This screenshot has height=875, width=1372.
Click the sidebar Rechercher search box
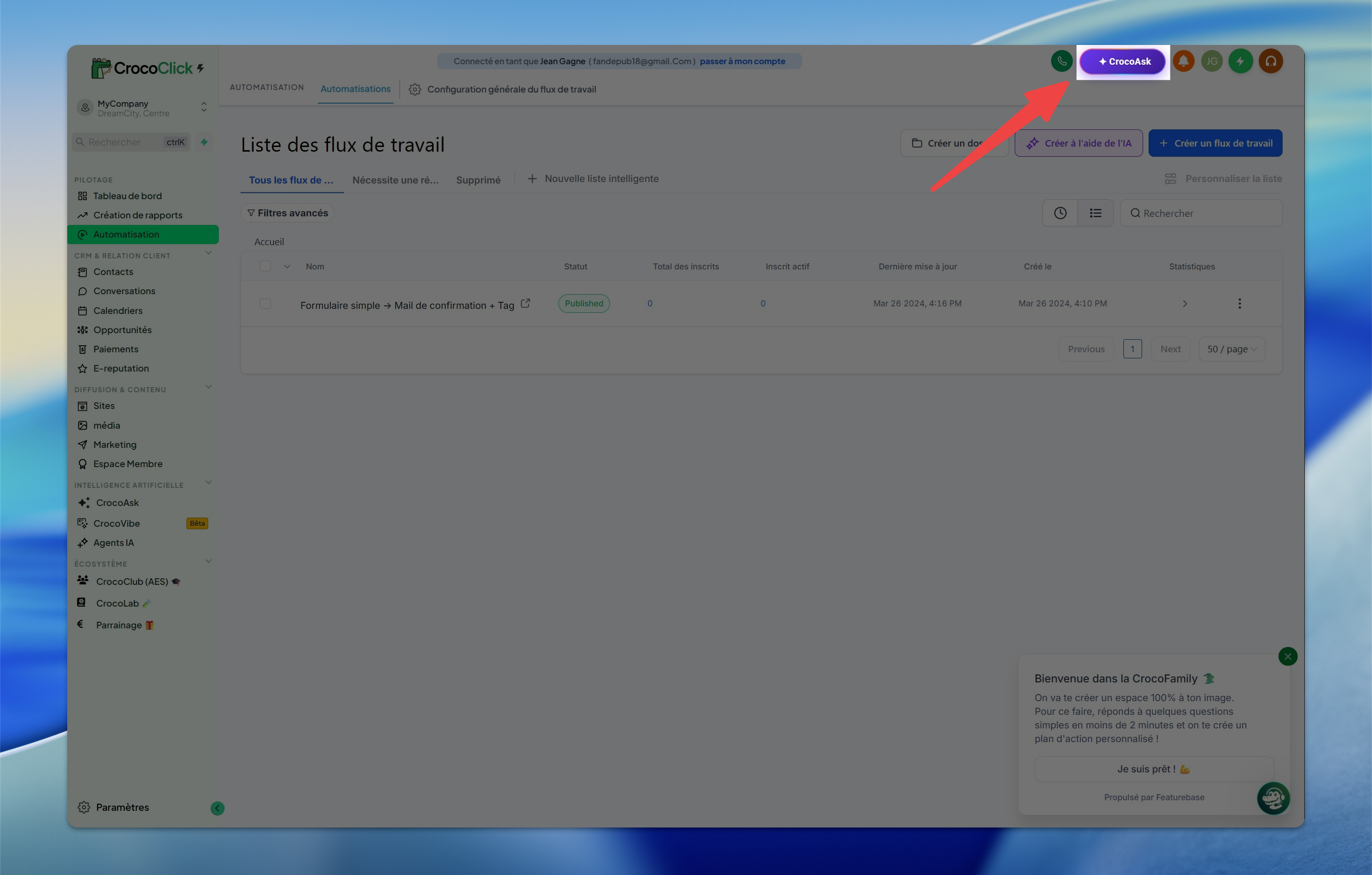point(131,142)
